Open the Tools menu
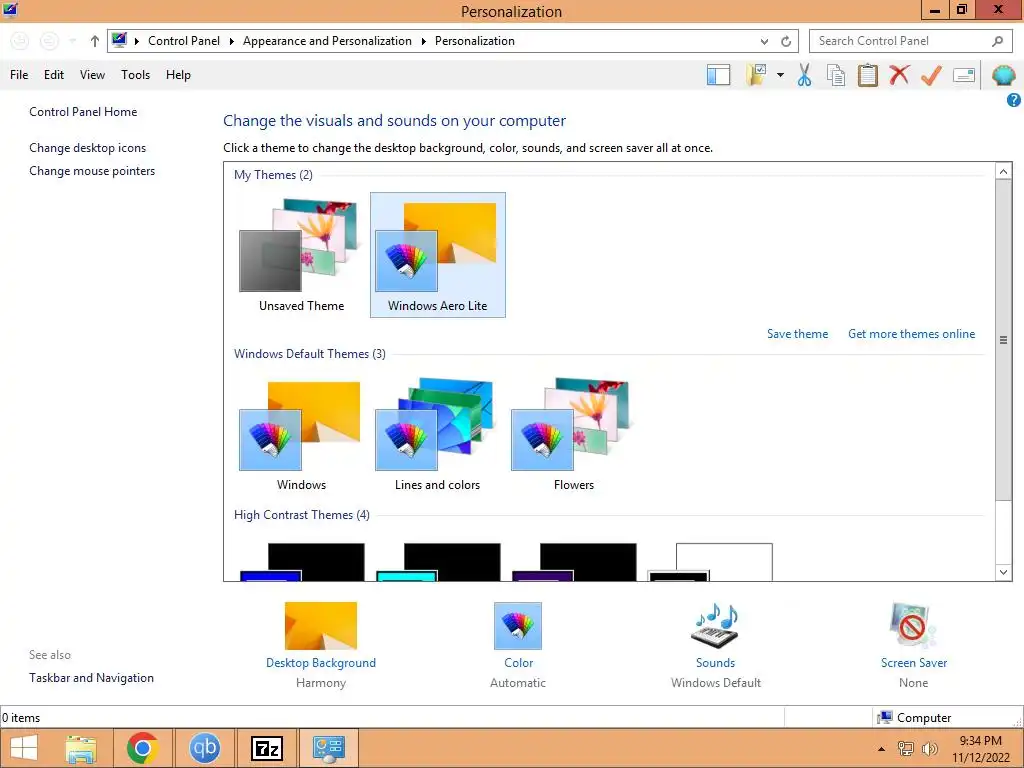1024x768 pixels. (x=135, y=75)
